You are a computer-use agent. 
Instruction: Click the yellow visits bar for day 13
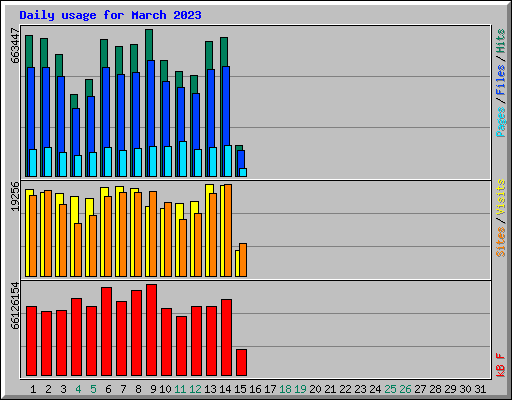(208, 230)
